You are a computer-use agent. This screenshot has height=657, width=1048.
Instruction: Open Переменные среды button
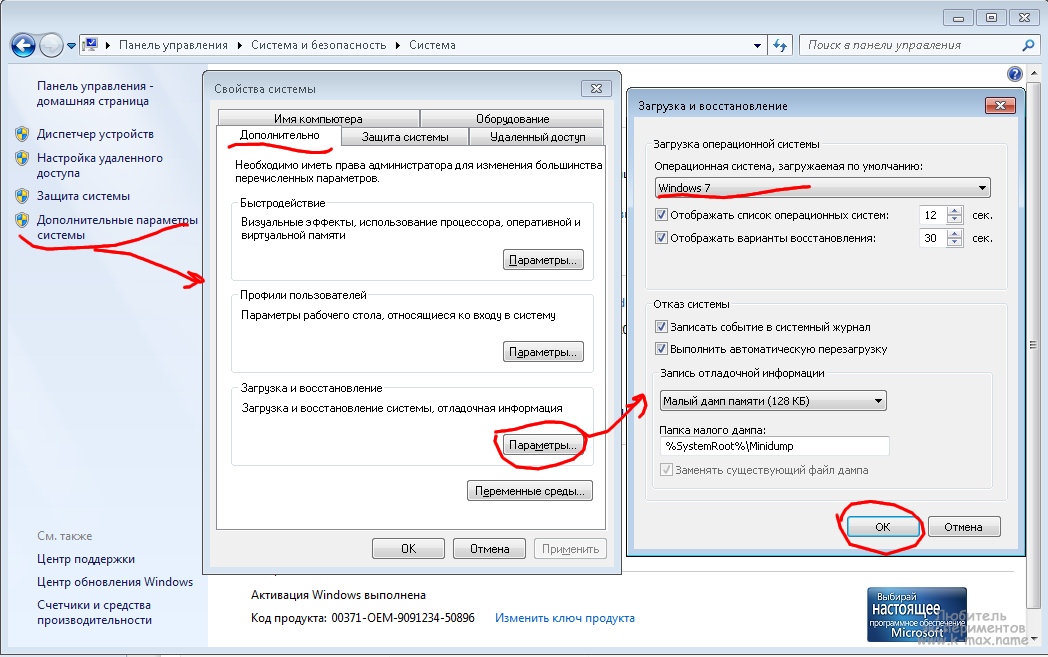click(529, 491)
